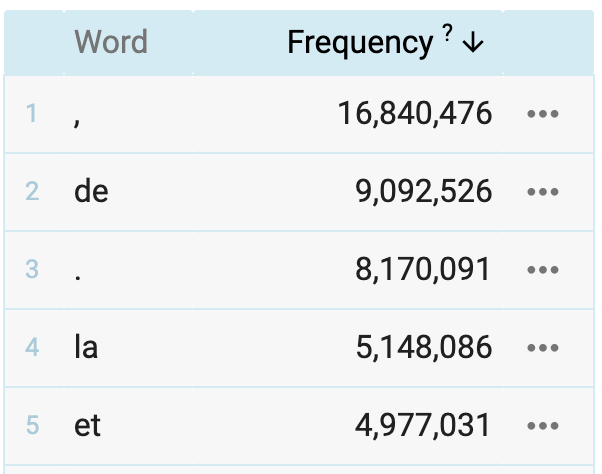The width and height of the screenshot is (602, 474).
Task: Click row number 1
Action: (32, 114)
